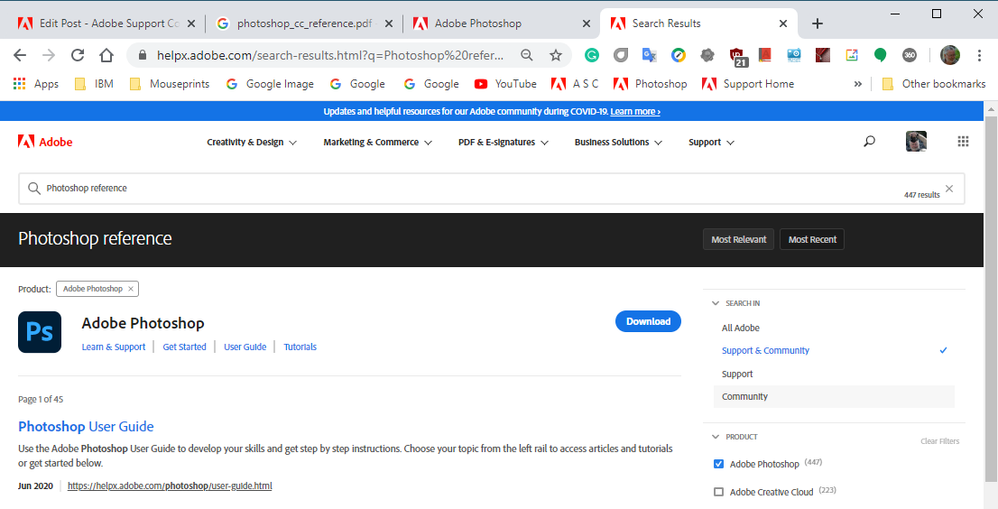Uncheck the Adobe Photoshop product filter
The height and width of the screenshot is (509, 998).
pos(719,464)
